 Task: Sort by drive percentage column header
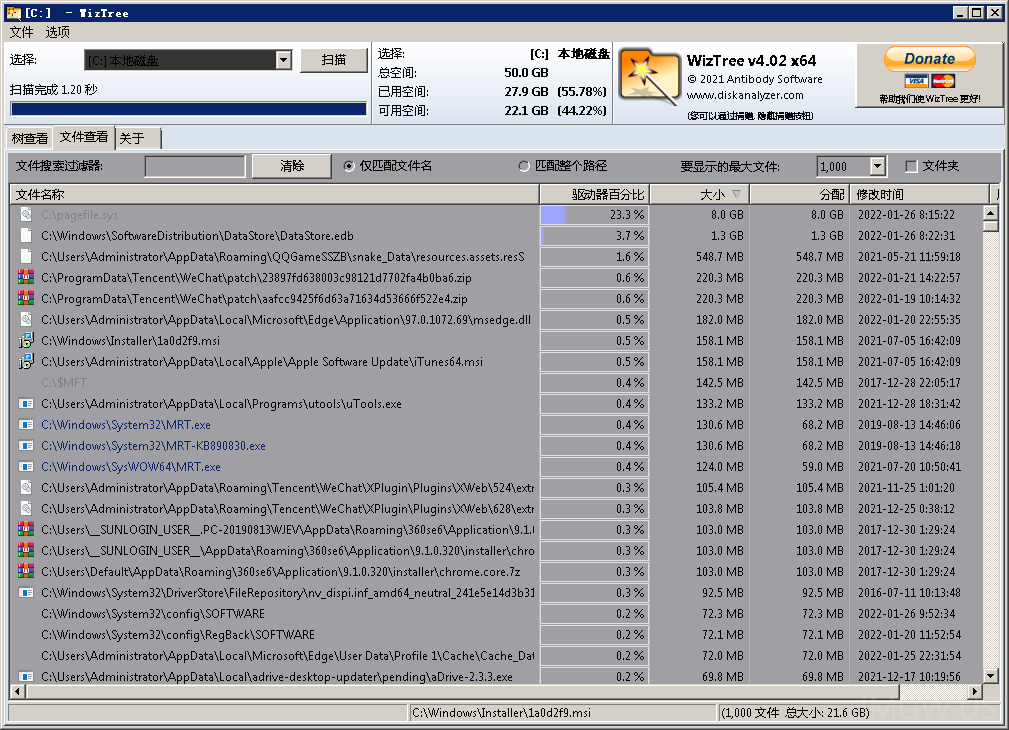point(594,194)
